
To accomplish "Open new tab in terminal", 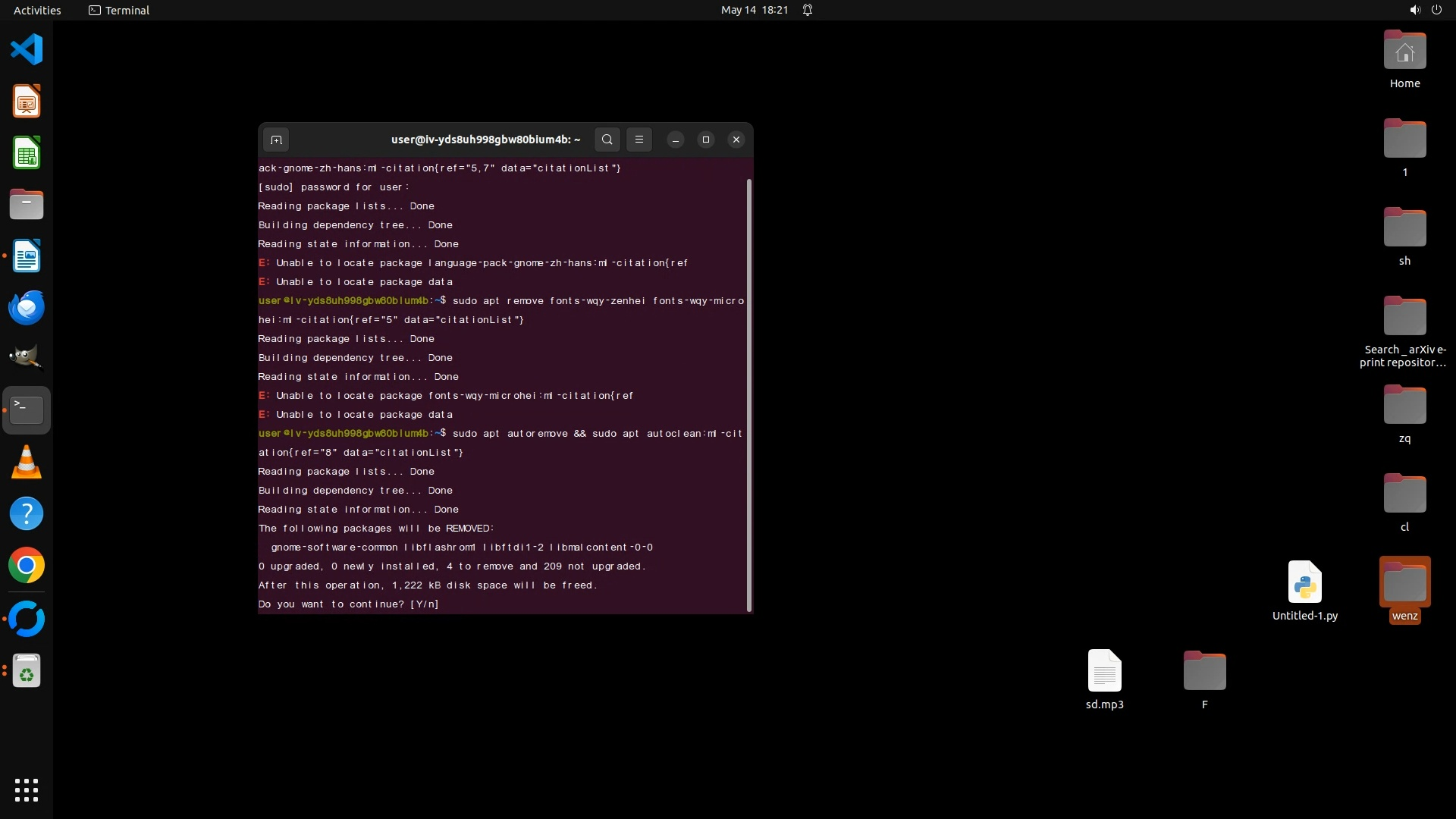I will 276,140.
